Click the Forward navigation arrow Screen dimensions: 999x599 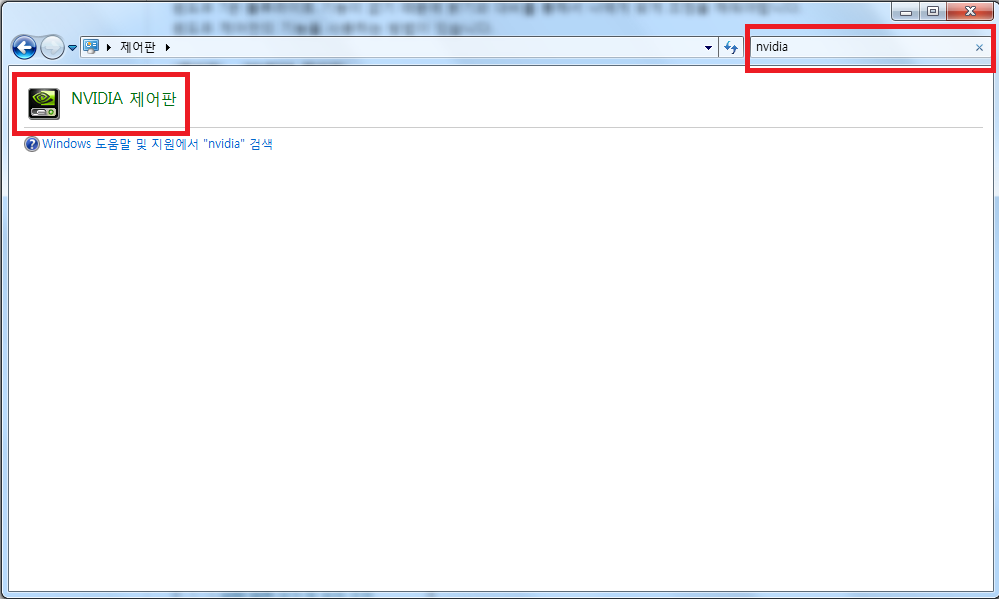tap(52, 47)
